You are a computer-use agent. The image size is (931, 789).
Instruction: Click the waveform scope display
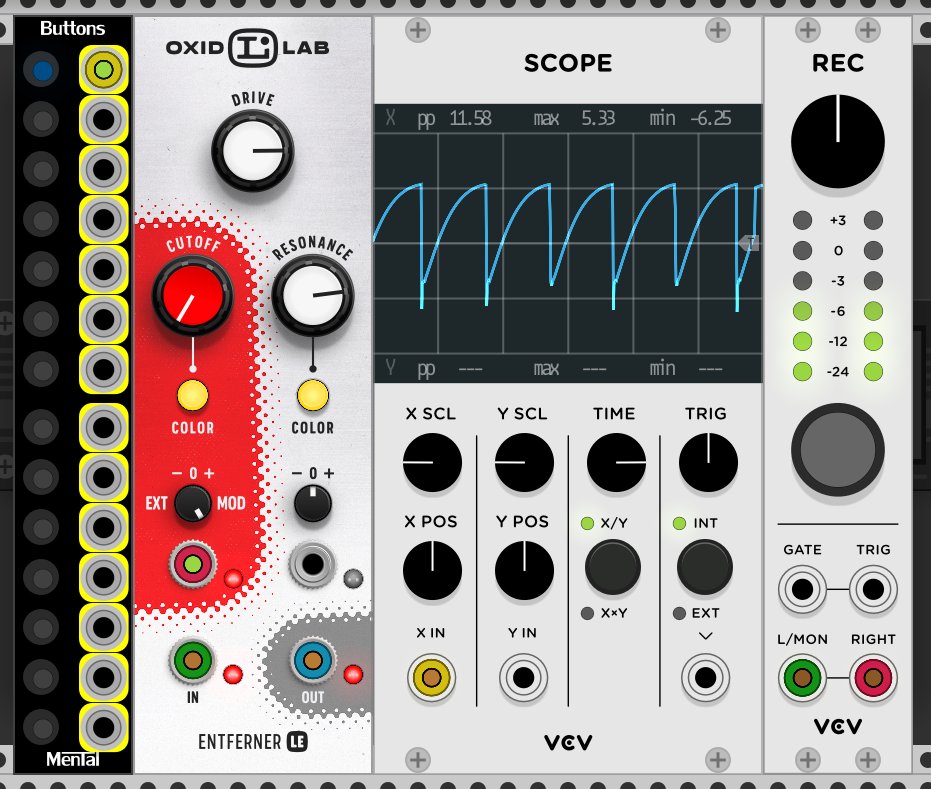coord(568,243)
